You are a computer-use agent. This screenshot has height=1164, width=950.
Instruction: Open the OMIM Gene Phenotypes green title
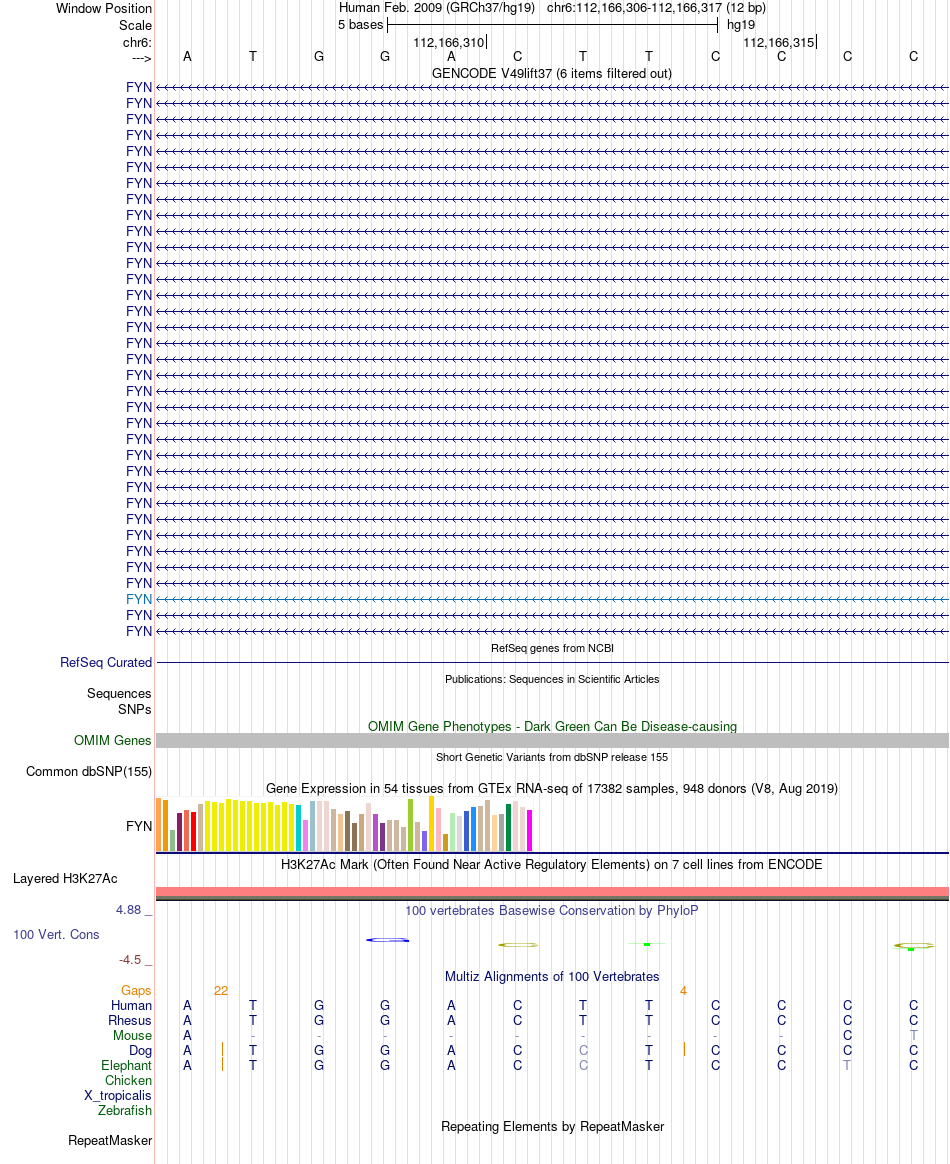click(552, 726)
